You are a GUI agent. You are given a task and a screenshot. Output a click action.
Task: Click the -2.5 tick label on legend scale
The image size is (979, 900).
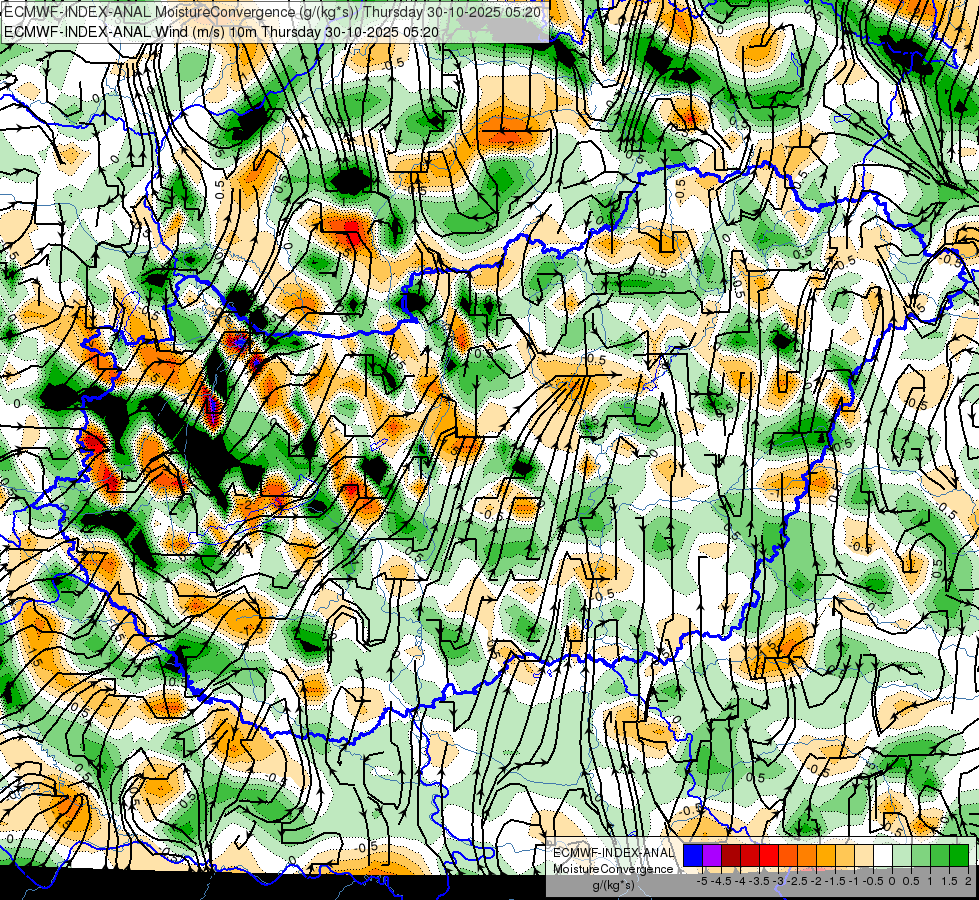pyautogui.click(x=797, y=881)
